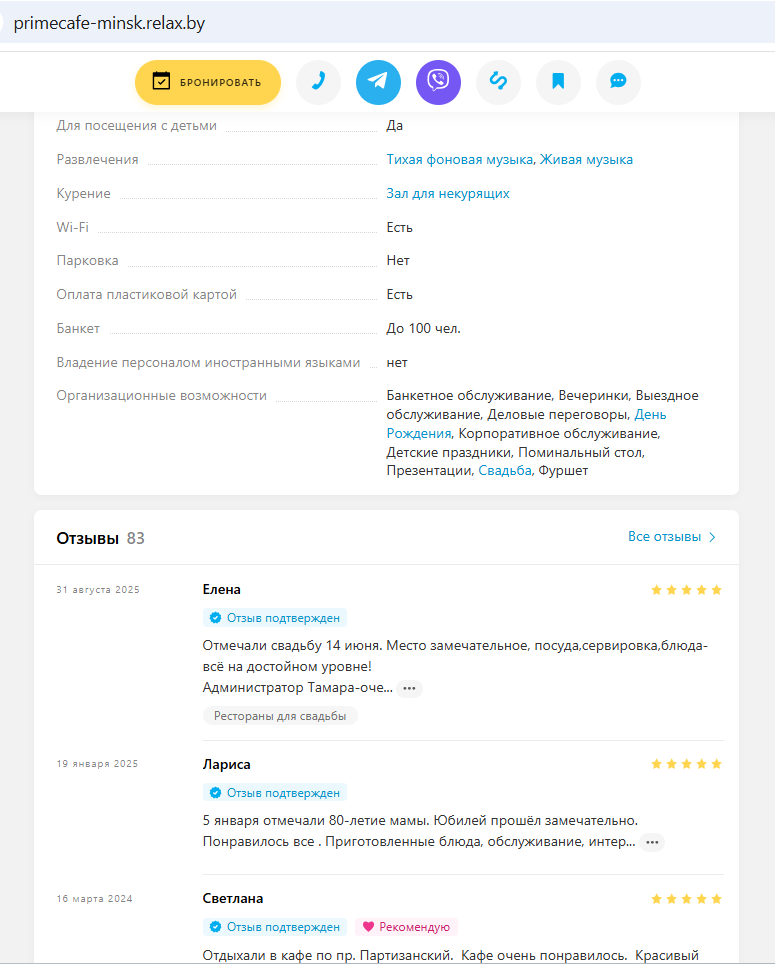Open the chat message bubble icon
This screenshot has height=964, width=775.
click(x=618, y=82)
